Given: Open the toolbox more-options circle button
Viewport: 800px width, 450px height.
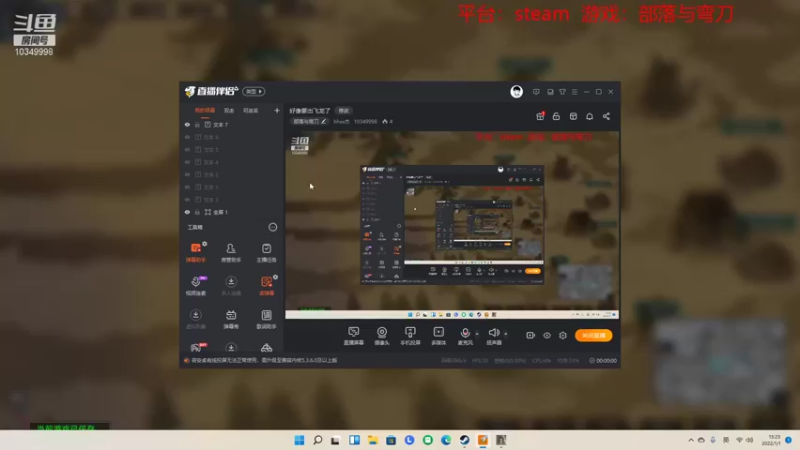Looking at the screenshot, I should click(273, 227).
